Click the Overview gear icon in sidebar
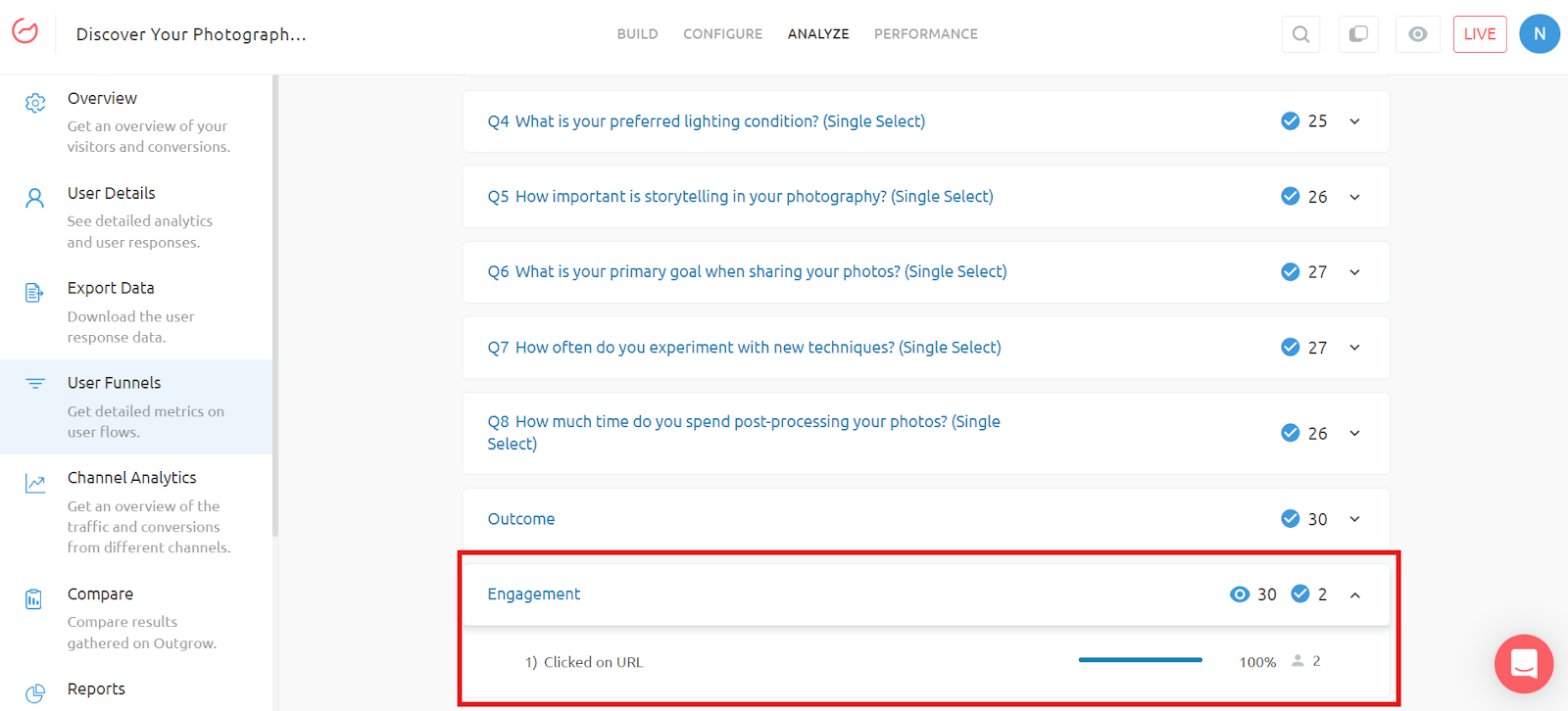The height and width of the screenshot is (711, 1568). coord(35,103)
